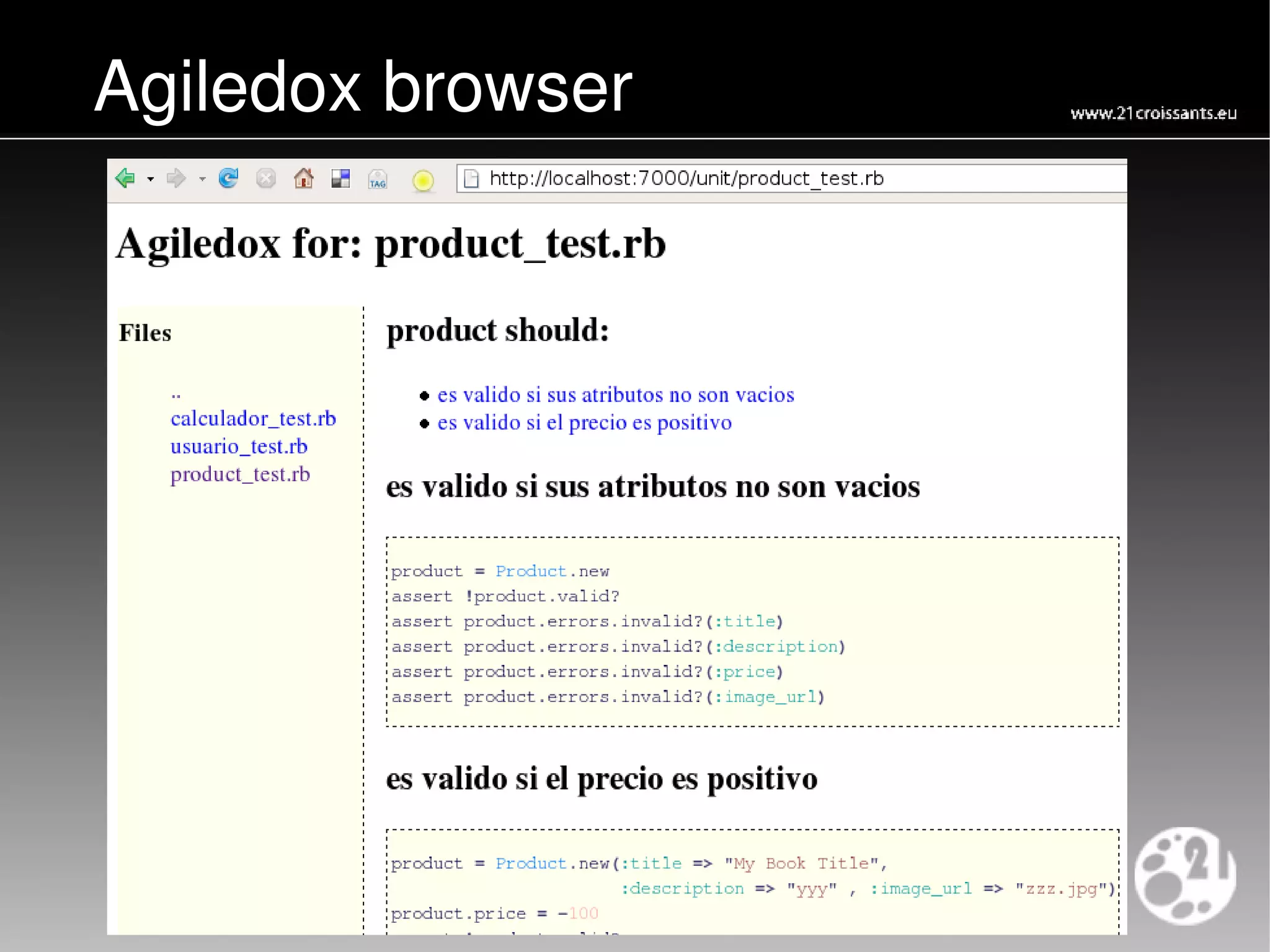The width and height of the screenshot is (1270, 952).
Task: Open calculador_test.rb file link
Action: (x=253, y=419)
